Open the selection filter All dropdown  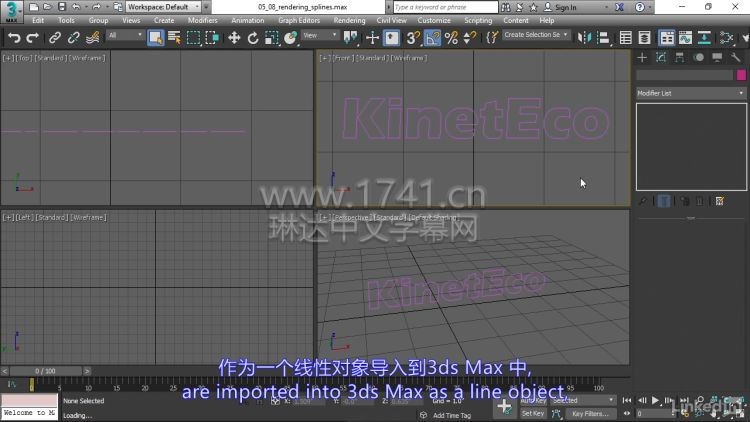[x=125, y=35]
